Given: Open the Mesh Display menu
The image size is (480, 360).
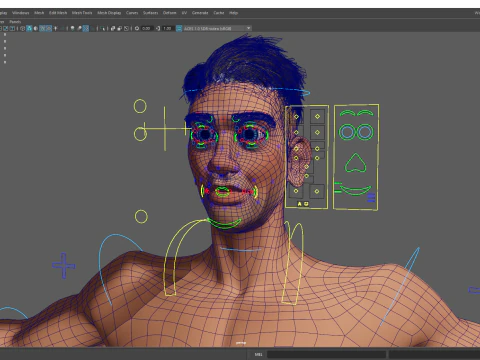Looking at the screenshot, I should [x=109, y=13].
